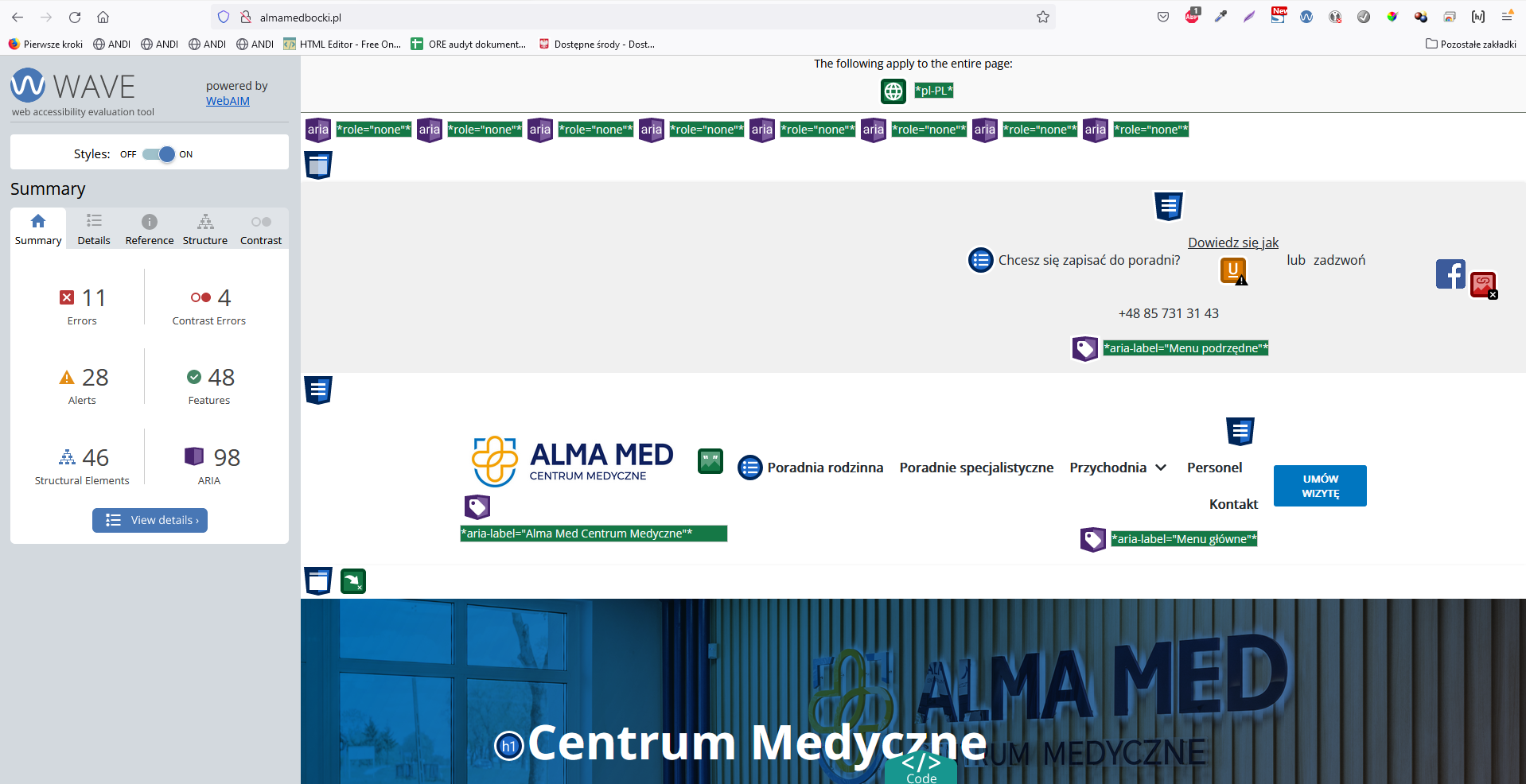Screen dimensions: 1526x784
Task: Open the Code panel at page bottom
Action: point(921,768)
